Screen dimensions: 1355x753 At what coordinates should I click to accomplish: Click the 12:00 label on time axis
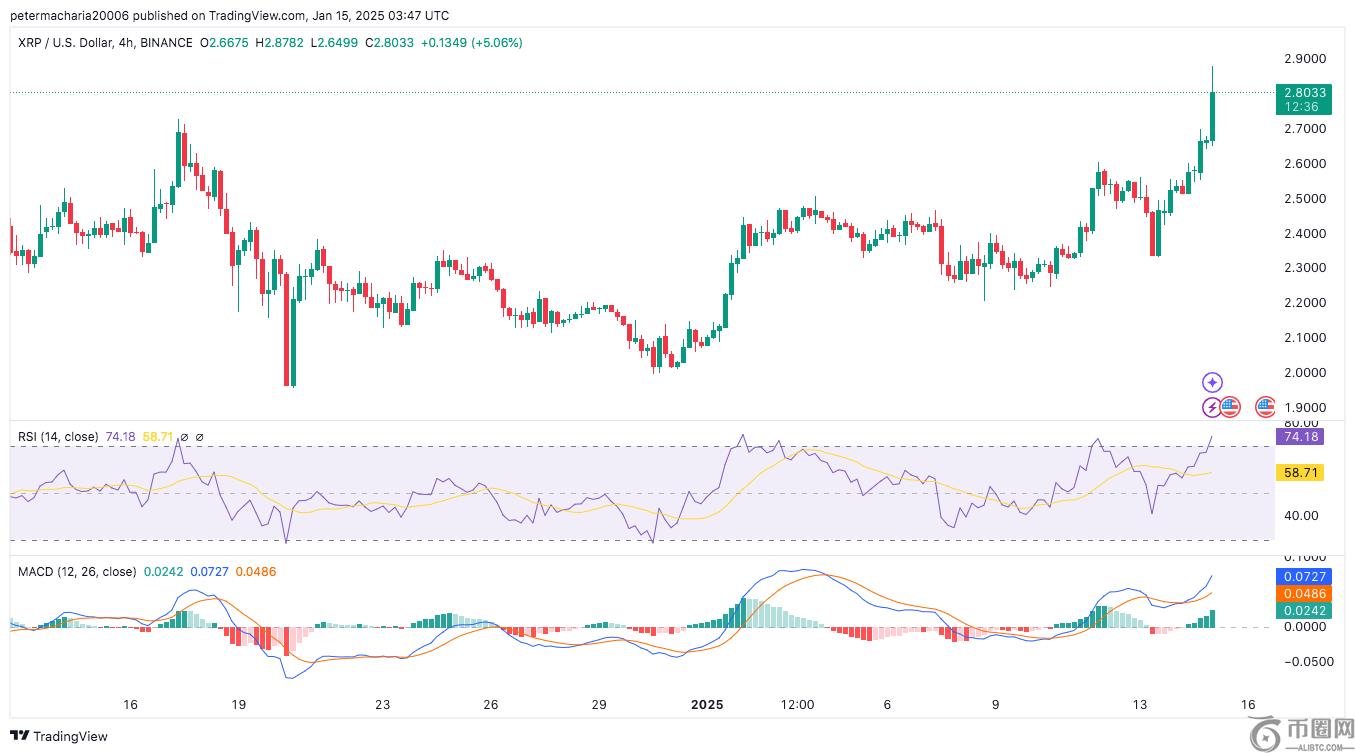(x=797, y=704)
